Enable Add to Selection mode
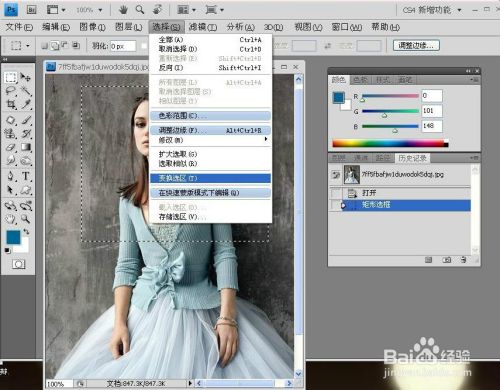Screen dimensions: 500x390 tap(55, 46)
